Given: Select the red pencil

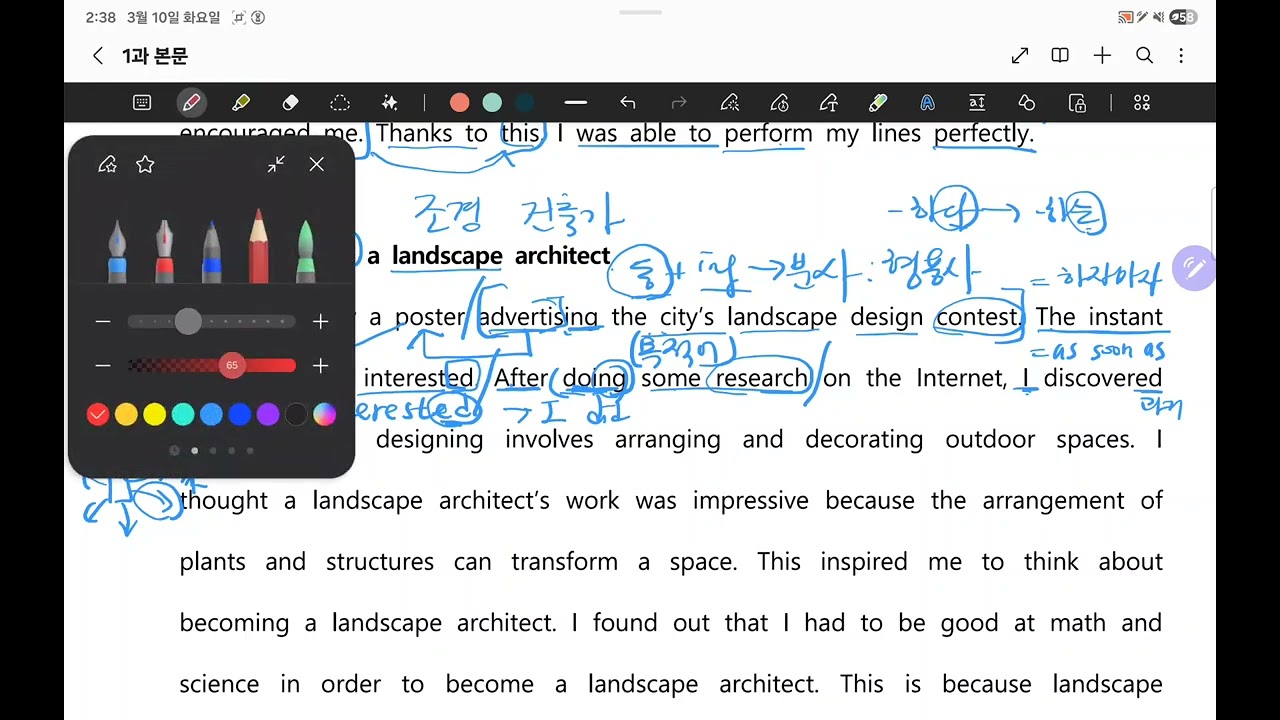Looking at the screenshot, I should click(x=259, y=245).
